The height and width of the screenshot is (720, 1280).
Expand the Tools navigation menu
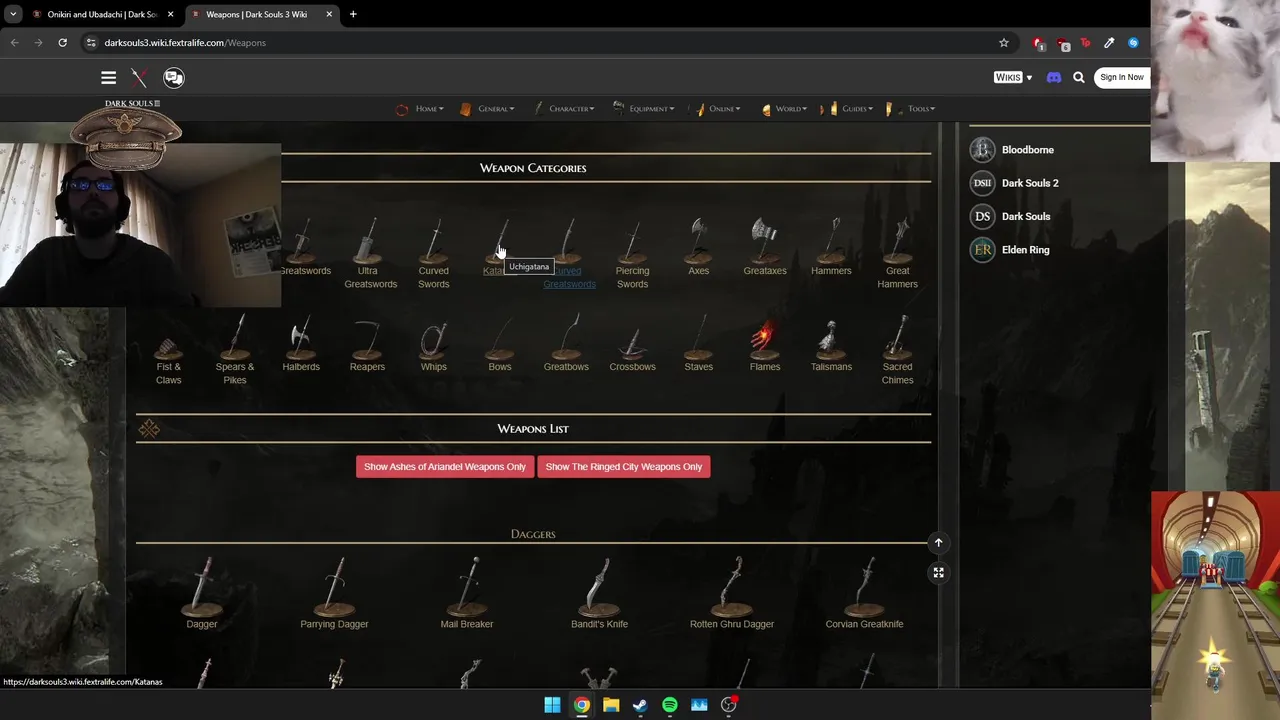909,109
